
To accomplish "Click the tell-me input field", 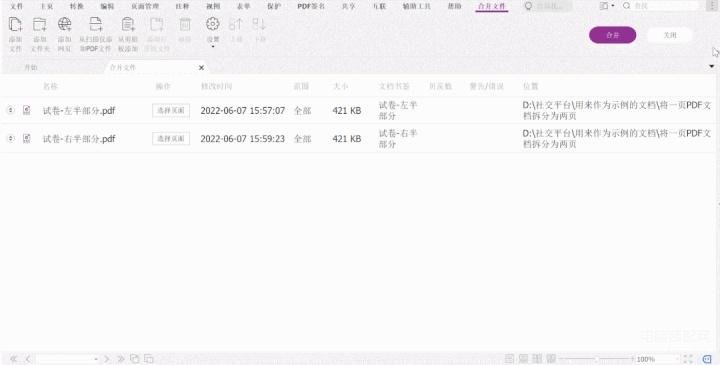I will click(x=554, y=6).
